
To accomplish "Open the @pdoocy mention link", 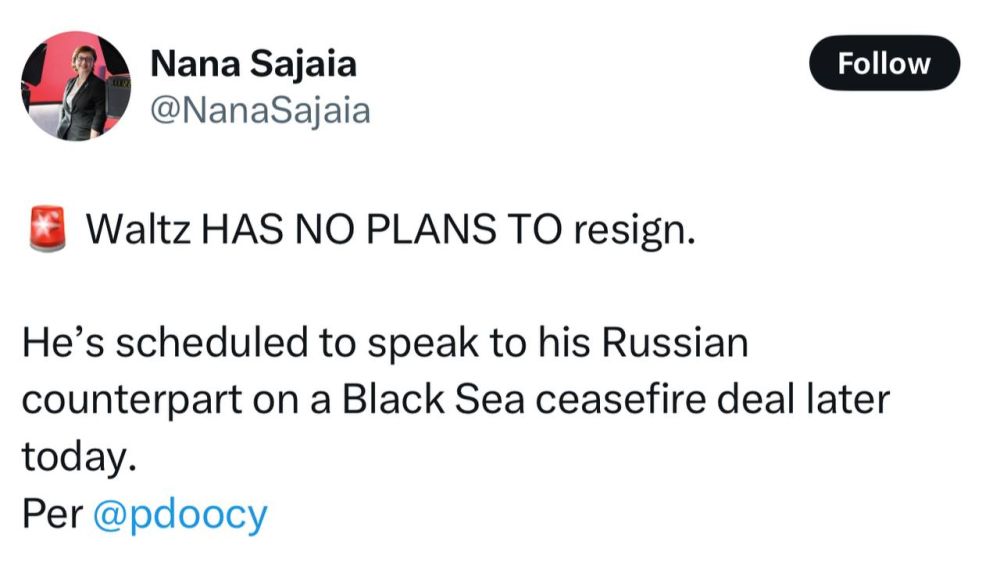I will click(180, 514).
